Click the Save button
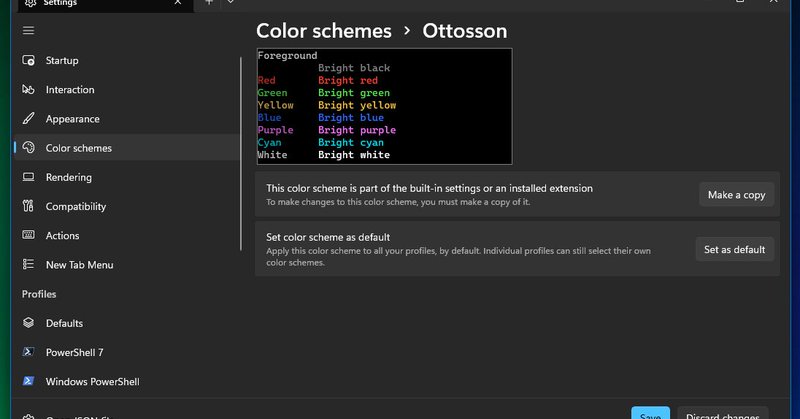 tap(651, 413)
